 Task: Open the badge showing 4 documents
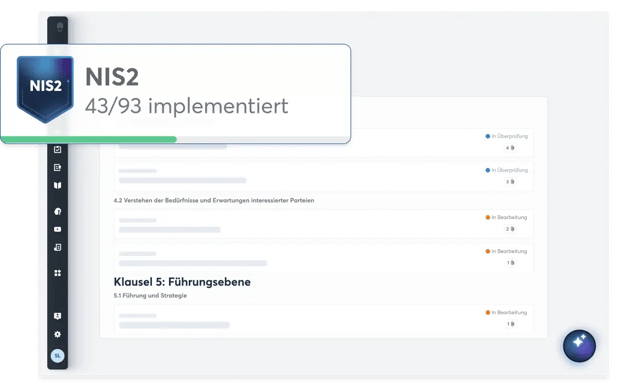point(510,148)
